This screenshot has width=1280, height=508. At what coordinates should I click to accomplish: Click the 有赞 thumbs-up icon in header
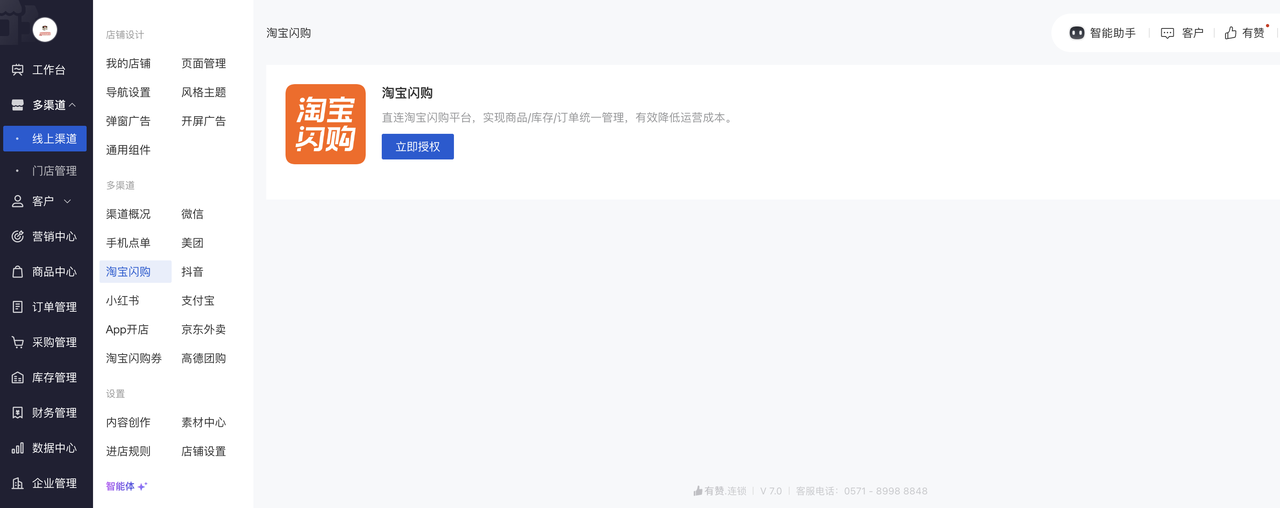(x=1231, y=33)
